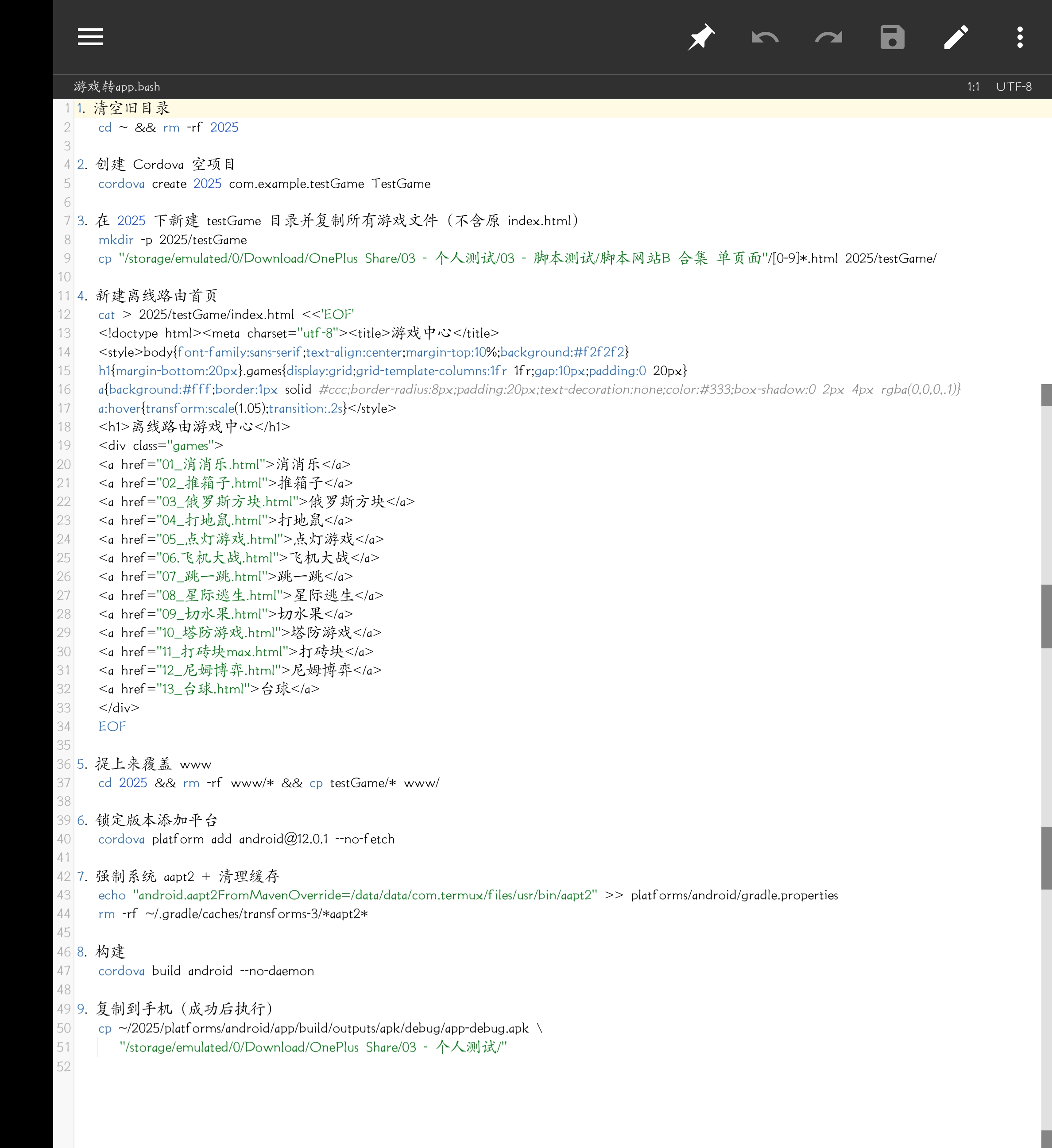Click line number 34 beside EOF

click(x=64, y=727)
